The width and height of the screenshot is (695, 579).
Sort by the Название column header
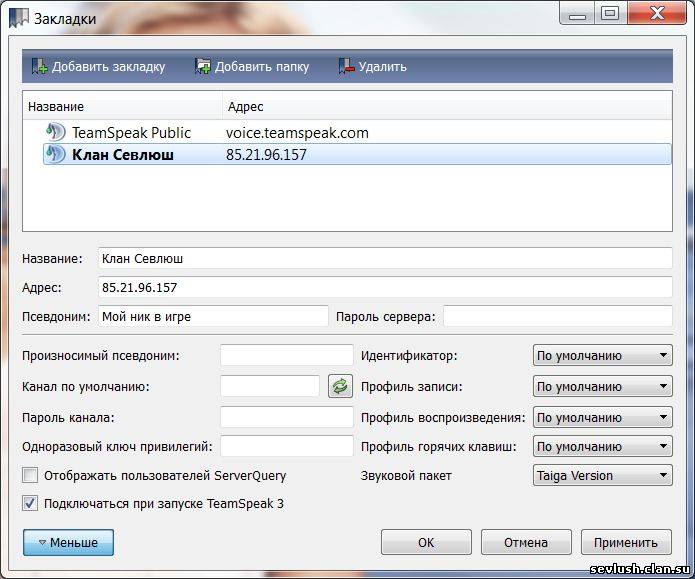coord(122,106)
